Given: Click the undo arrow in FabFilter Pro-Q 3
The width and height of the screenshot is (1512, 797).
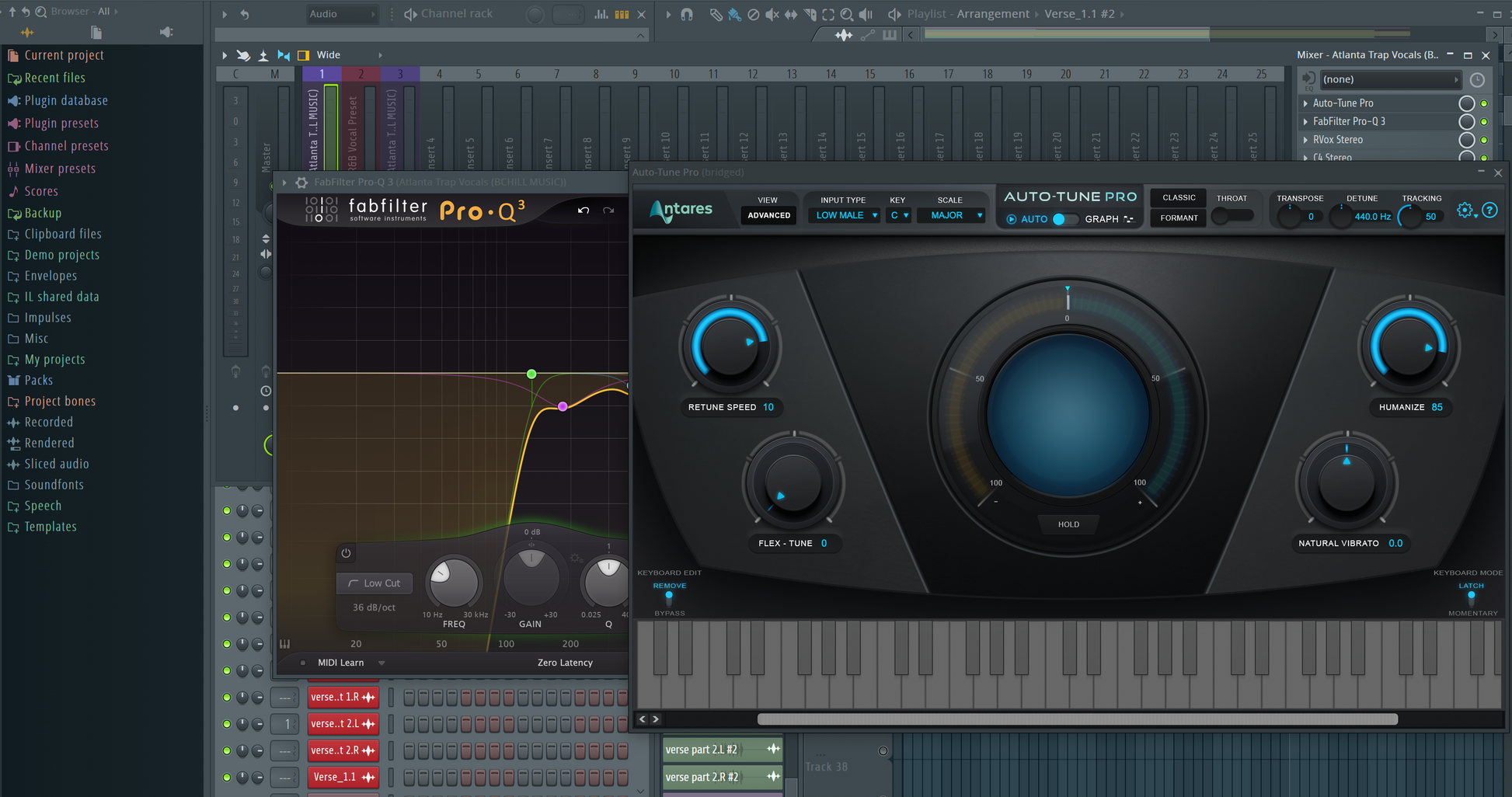Looking at the screenshot, I should coord(584,211).
